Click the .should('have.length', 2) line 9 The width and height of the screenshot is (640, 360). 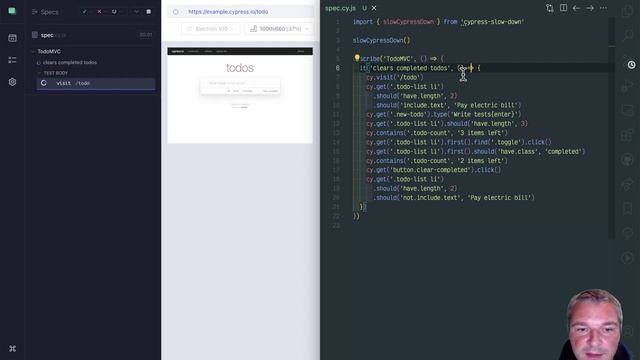(415, 96)
